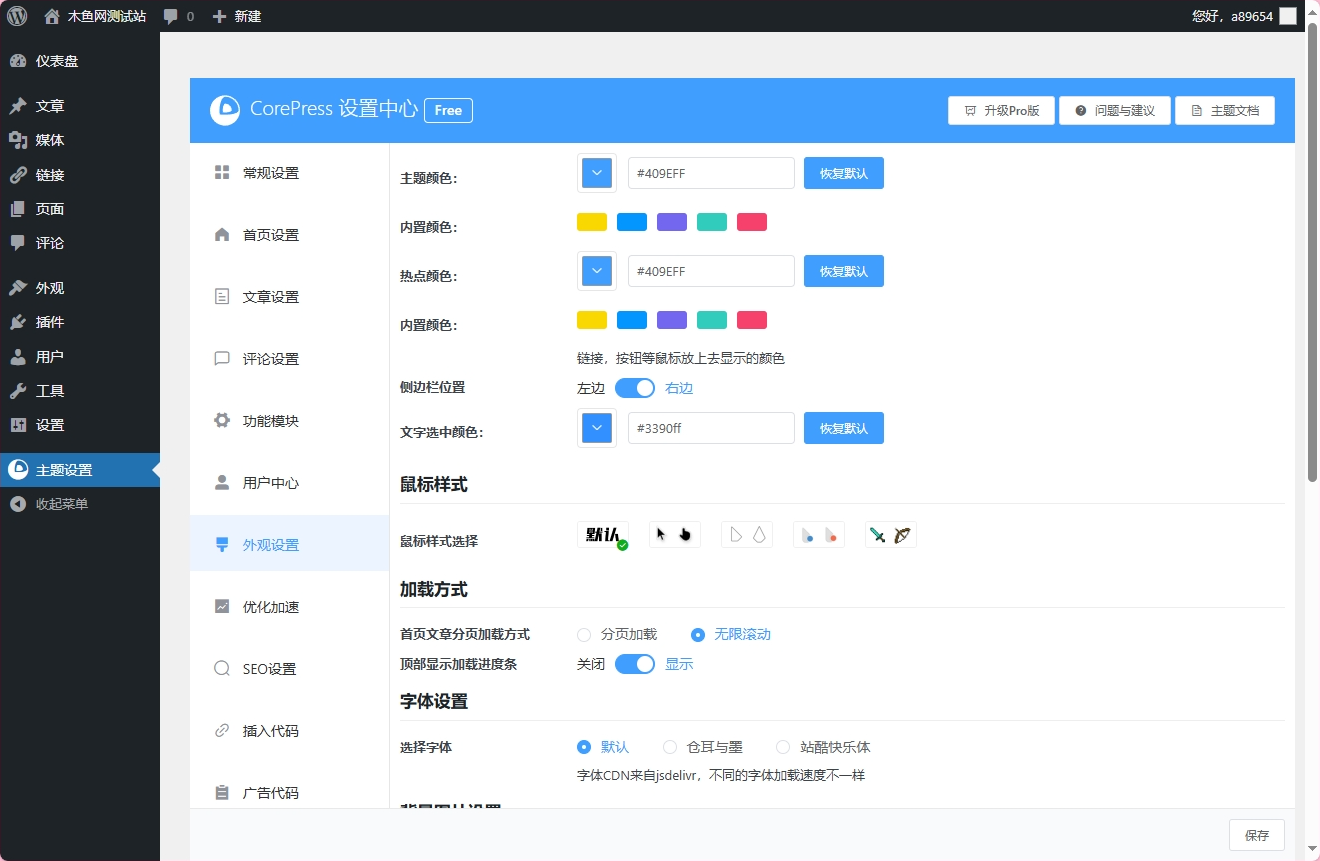Select the outlined white cursor style
1320x861 pixels.
(x=747, y=535)
